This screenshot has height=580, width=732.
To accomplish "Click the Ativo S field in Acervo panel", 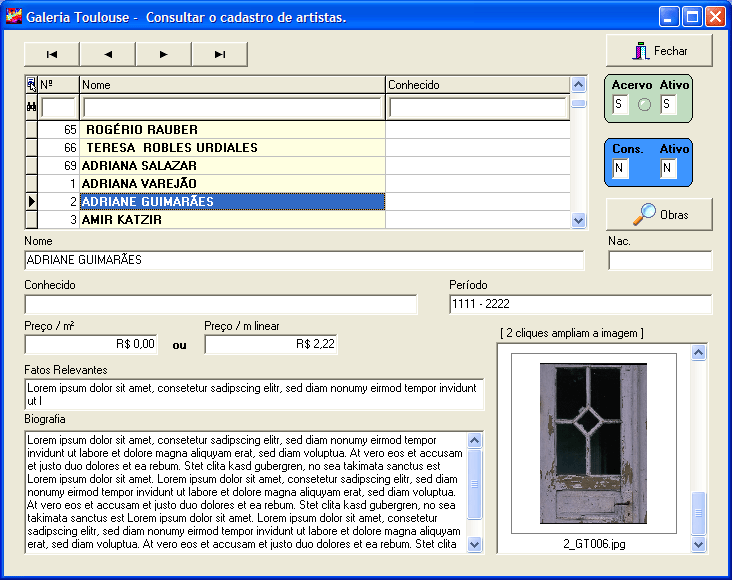I will (669, 104).
